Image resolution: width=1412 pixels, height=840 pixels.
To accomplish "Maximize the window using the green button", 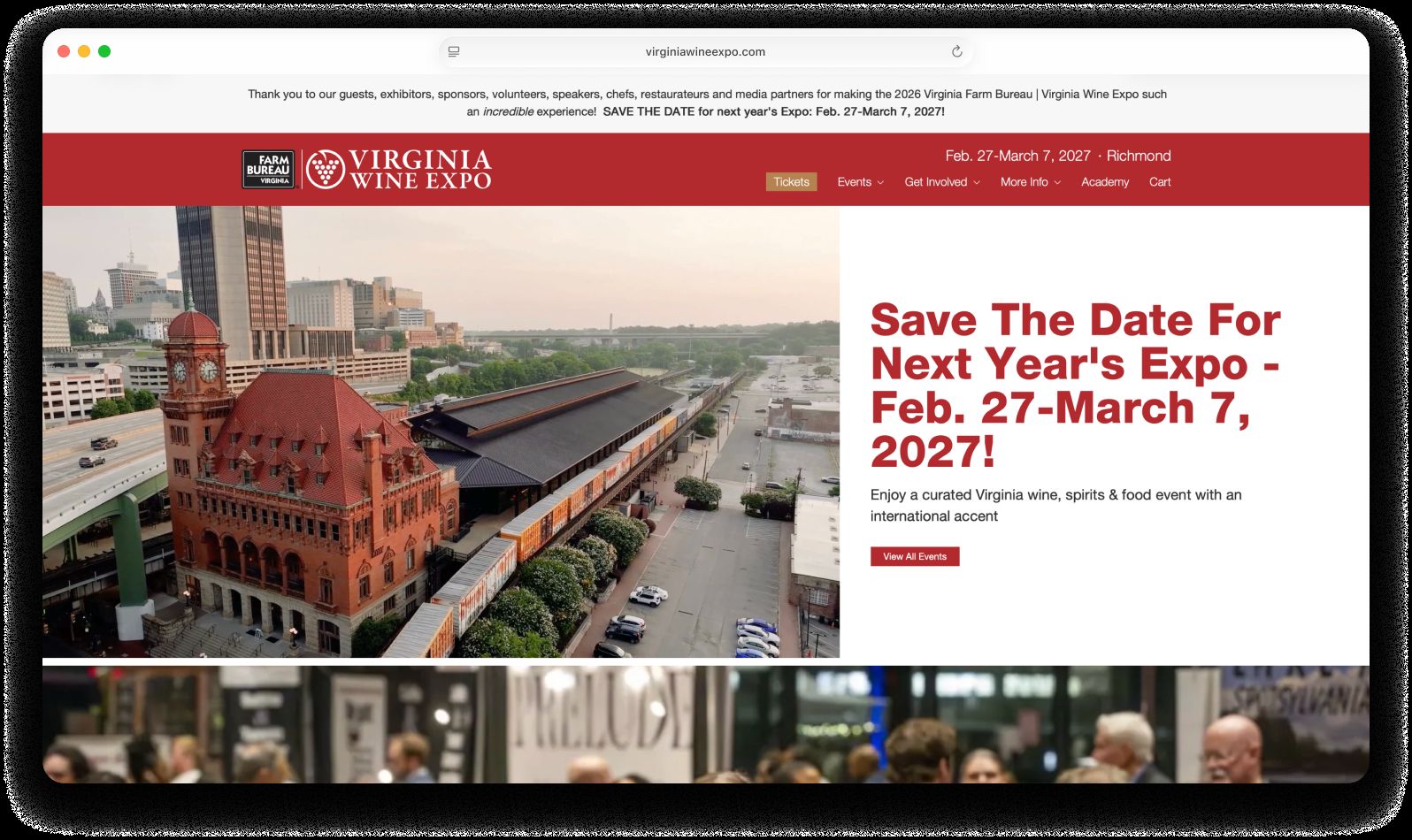I will (104, 51).
